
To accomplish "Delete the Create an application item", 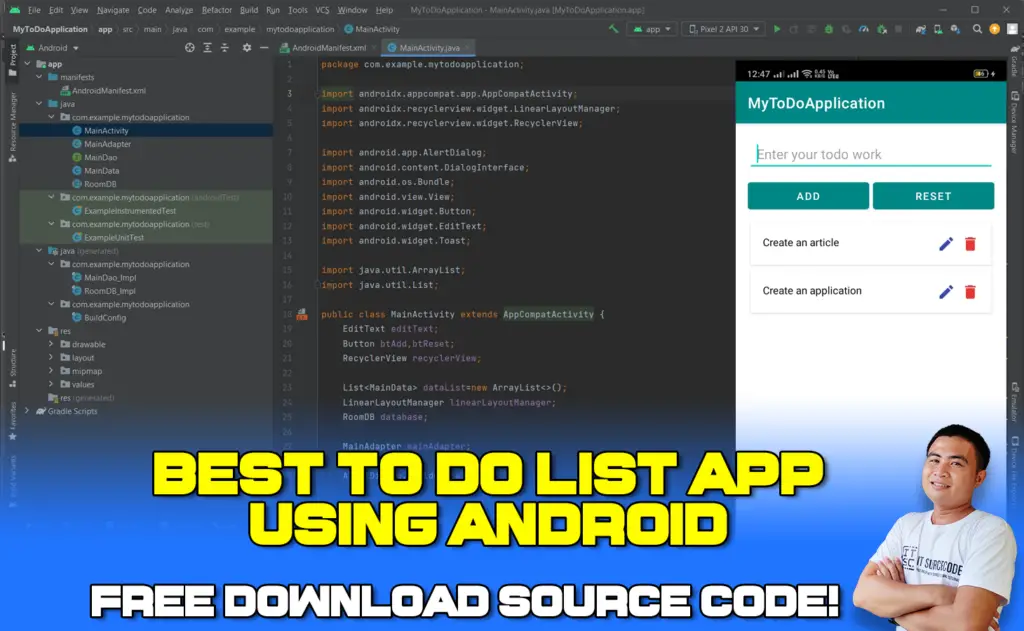I will click(970, 292).
